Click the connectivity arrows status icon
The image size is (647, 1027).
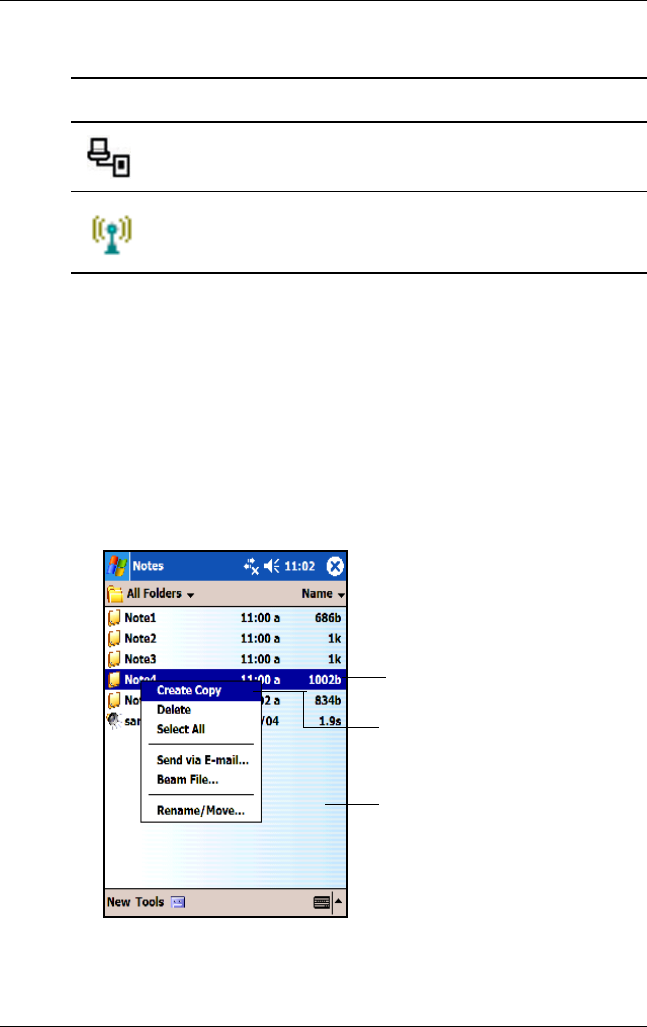click(251, 567)
